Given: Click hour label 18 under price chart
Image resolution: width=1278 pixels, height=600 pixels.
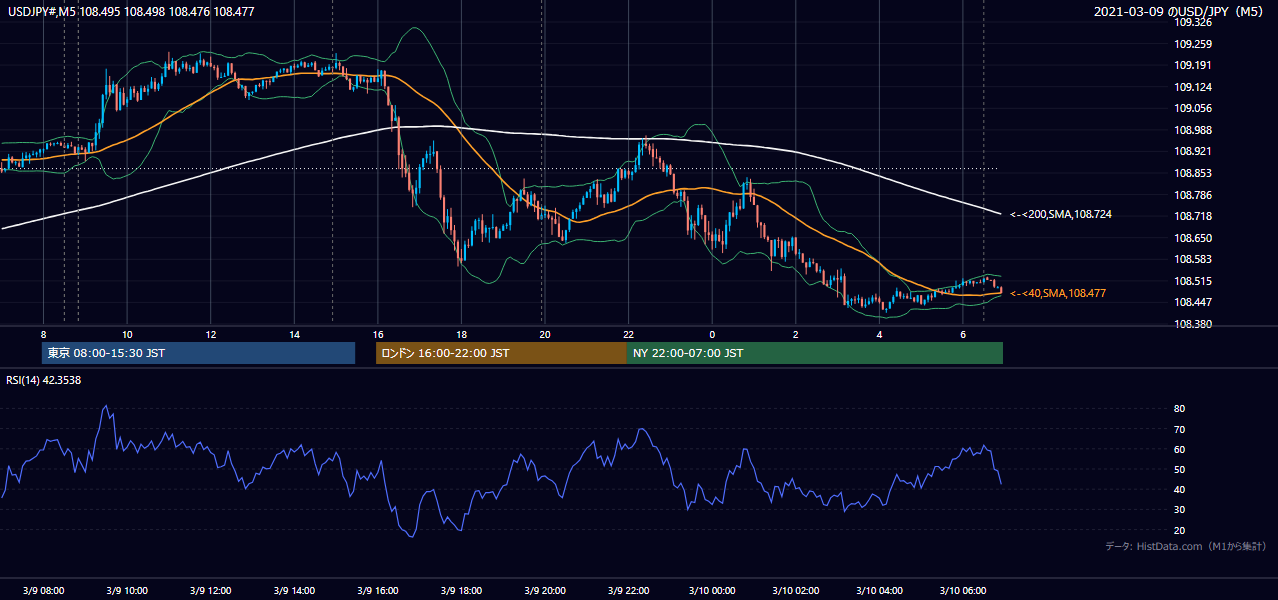Looking at the screenshot, I should coord(462,334).
